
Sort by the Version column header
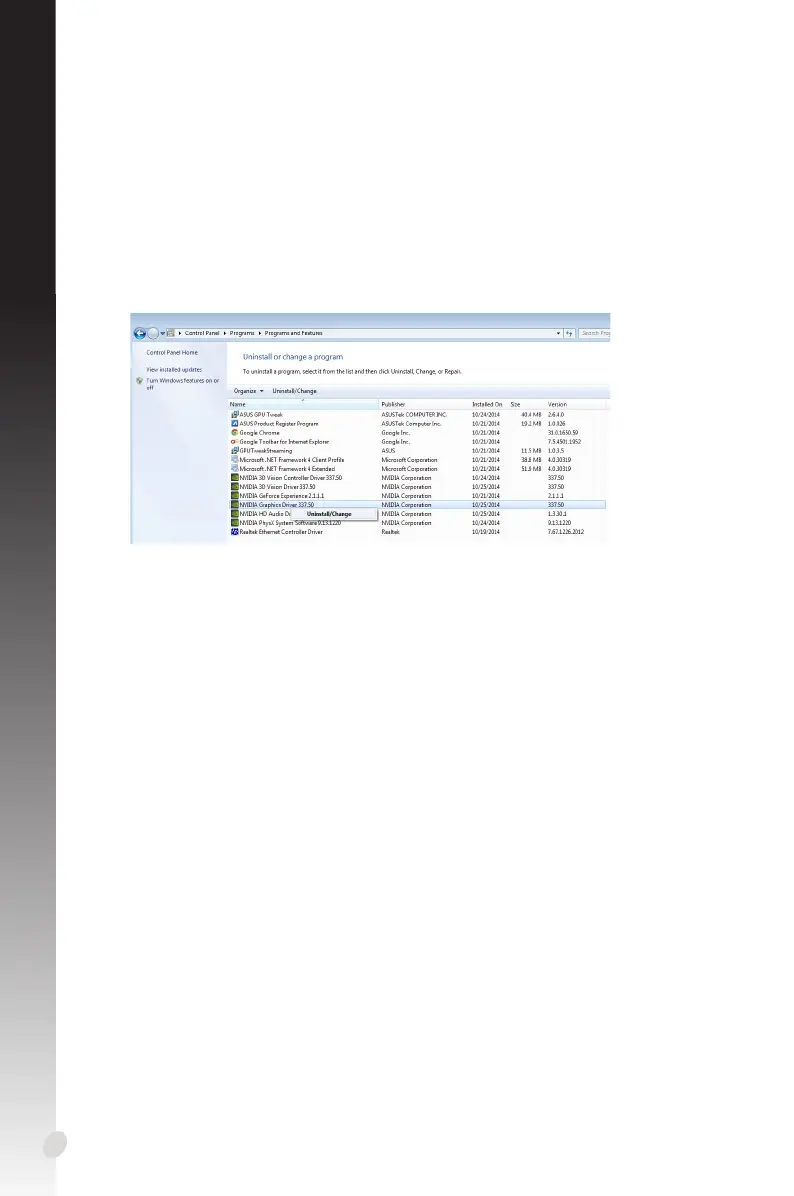576,404
